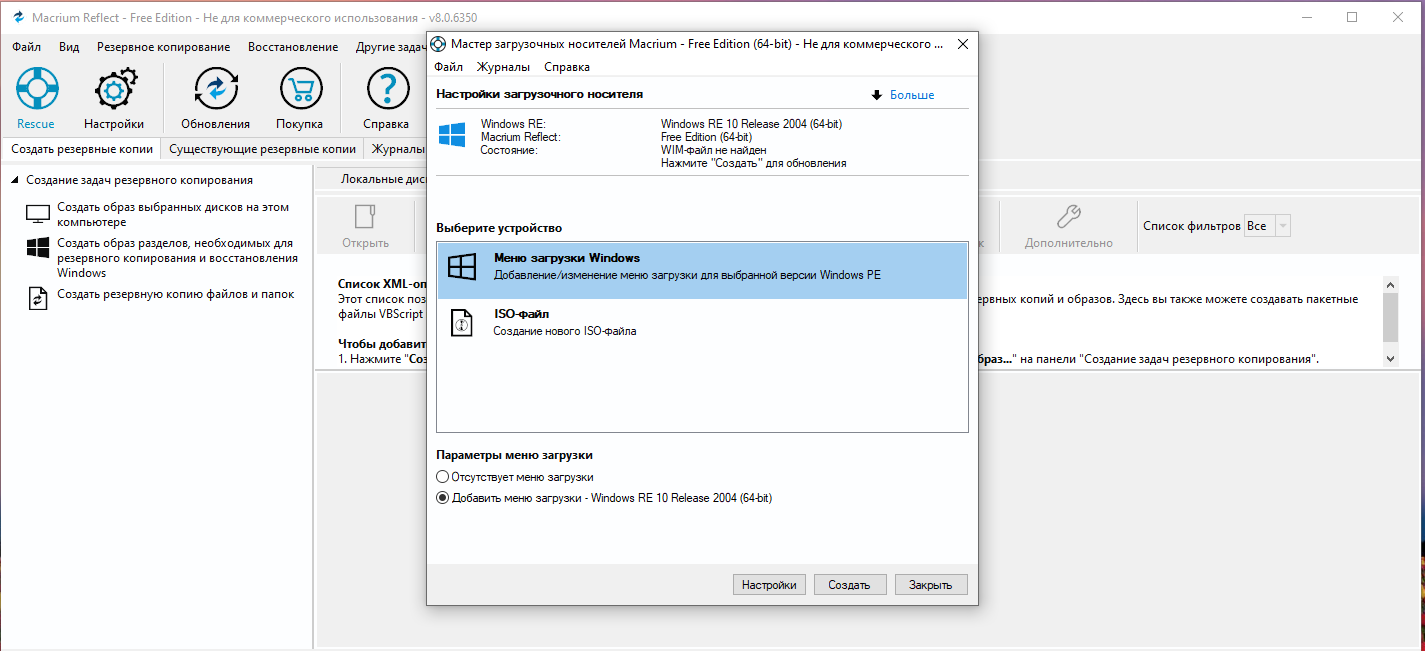Open Настройки gears icon in toolbar
Viewport: 1425px width, 651px height.
(x=114, y=91)
